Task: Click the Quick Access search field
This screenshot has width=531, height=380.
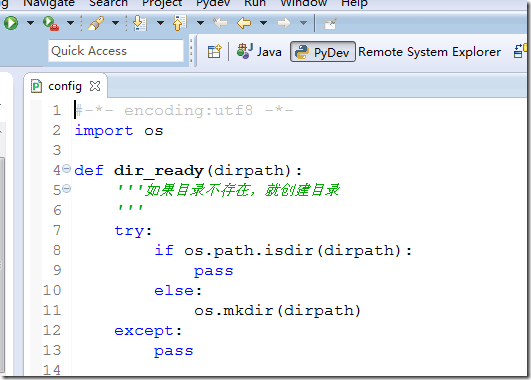Action: click(x=116, y=51)
